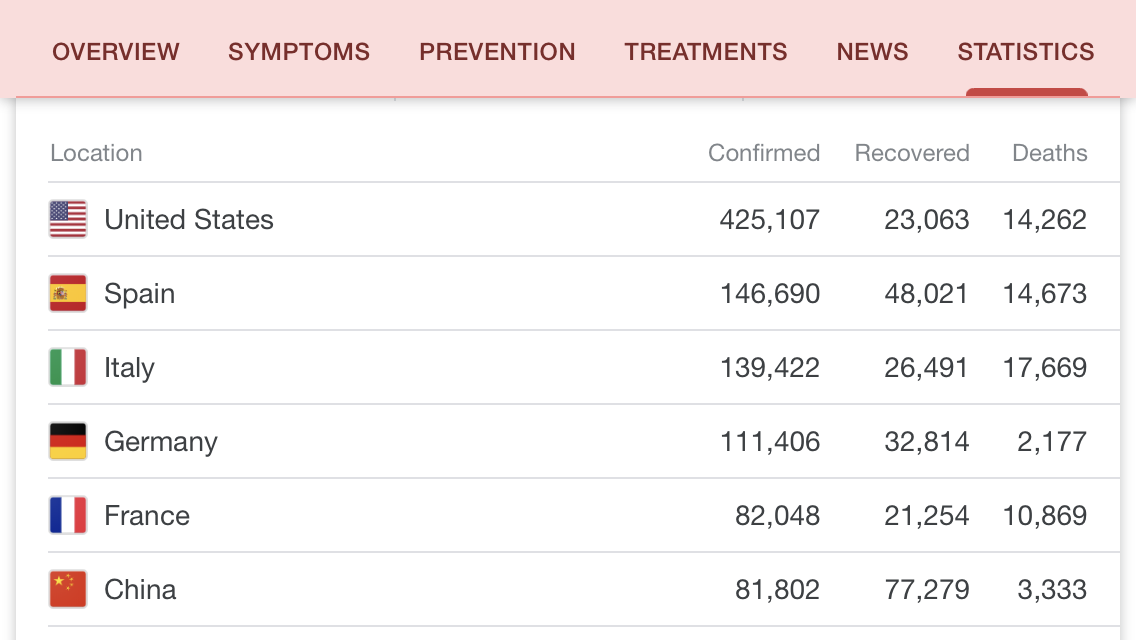Select the Statistics tab
1136x640 pixels.
tap(1026, 52)
